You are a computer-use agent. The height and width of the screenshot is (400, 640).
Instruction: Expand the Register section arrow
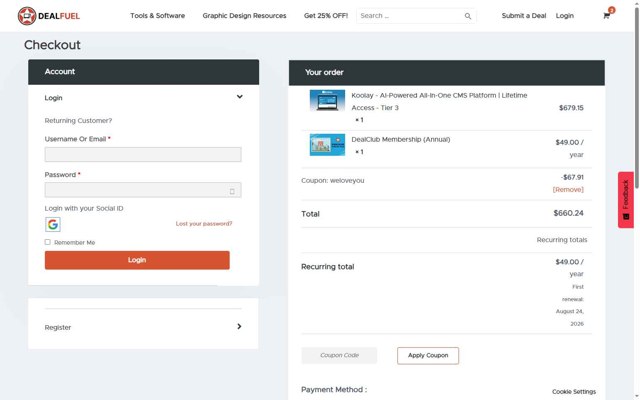pyautogui.click(x=239, y=327)
